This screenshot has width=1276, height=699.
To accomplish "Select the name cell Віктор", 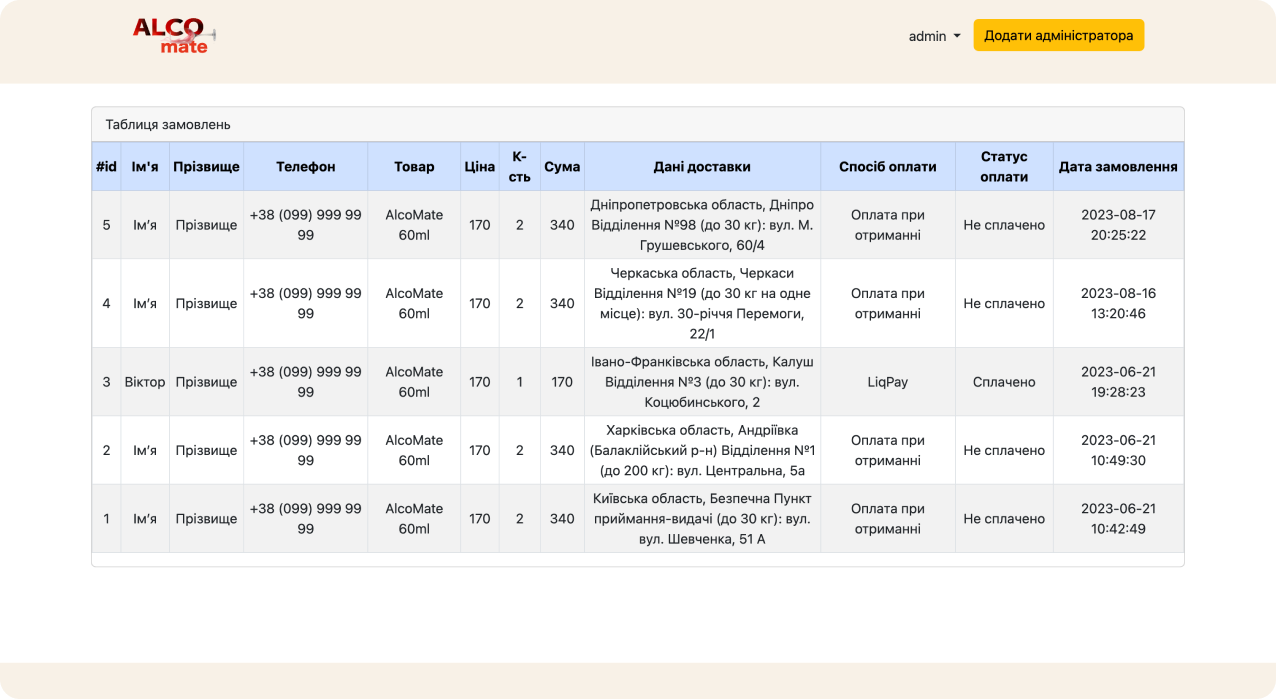I will tap(145, 382).
